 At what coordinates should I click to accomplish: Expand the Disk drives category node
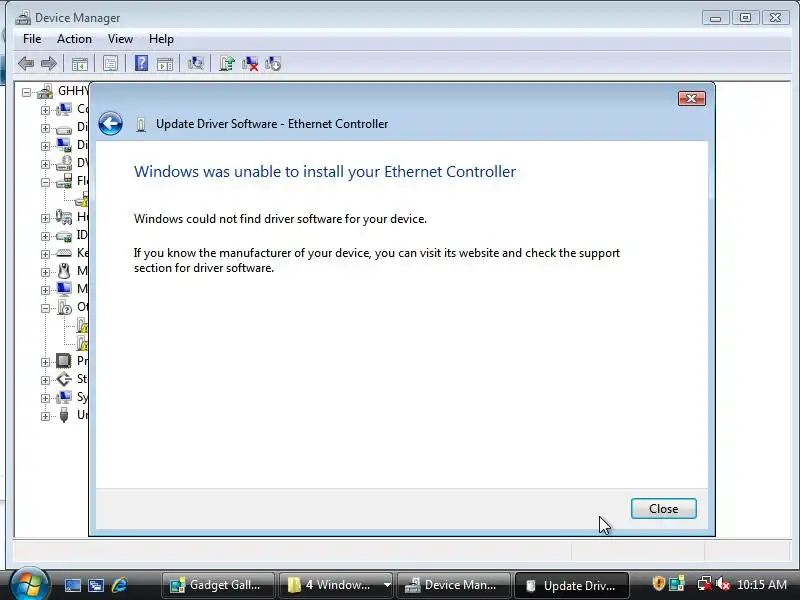(45, 128)
